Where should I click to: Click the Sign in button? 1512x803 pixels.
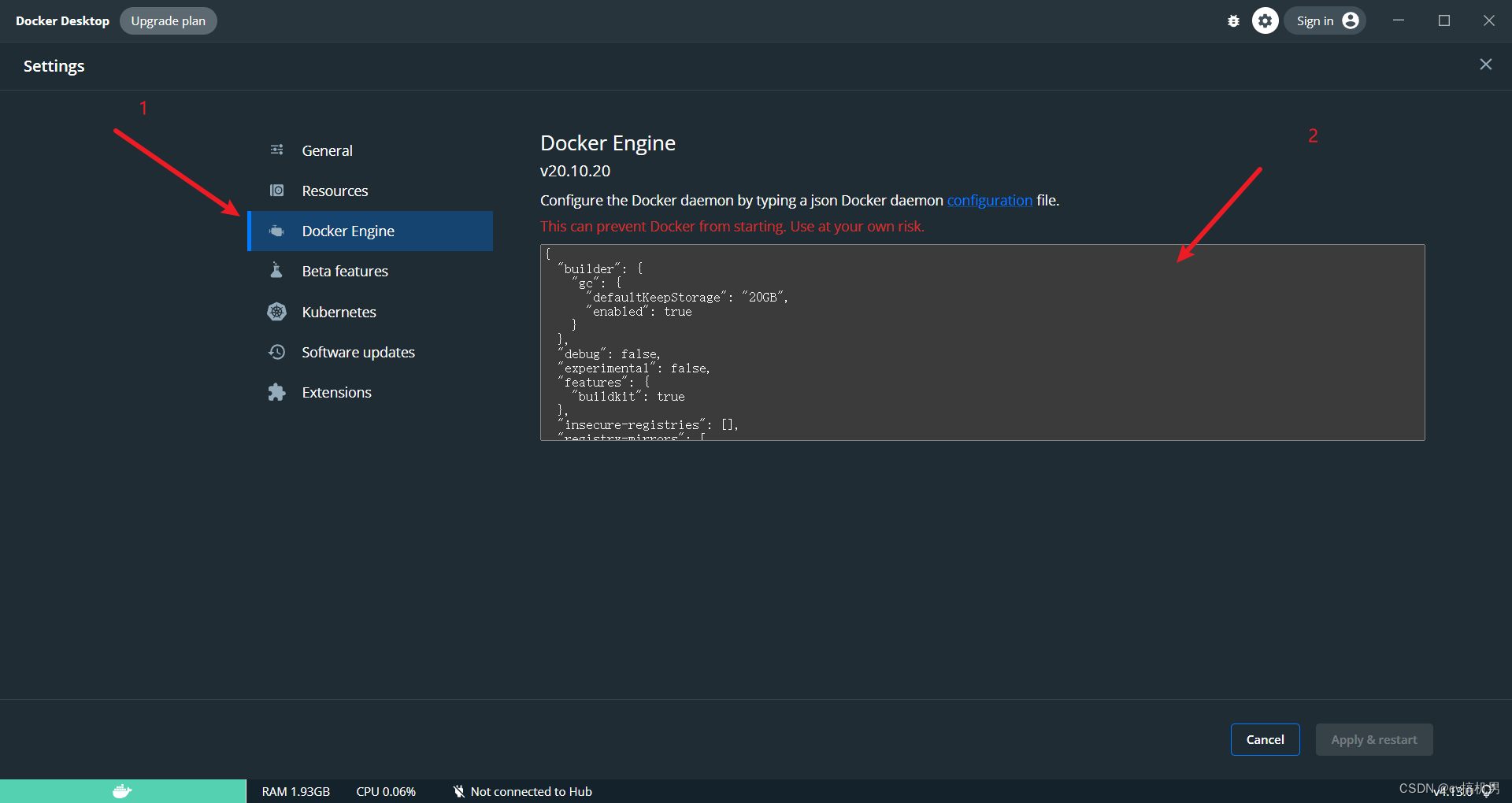click(x=1326, y=21)
